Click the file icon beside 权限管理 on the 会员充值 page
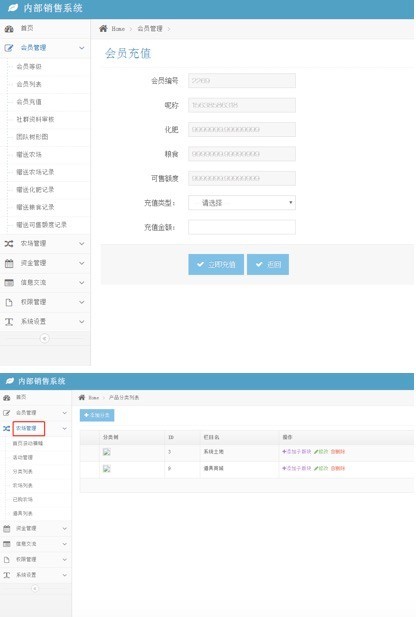The width and height of the screenshot is (416, 617). [x=9, y=302]
